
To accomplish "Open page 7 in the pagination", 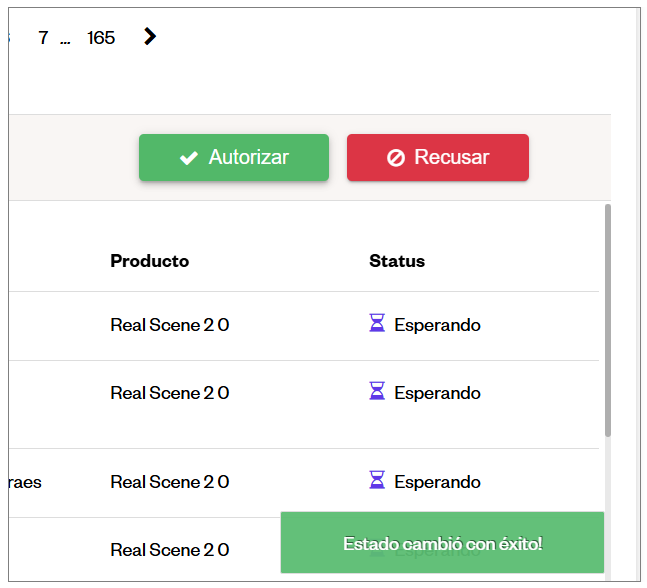I will (x=43, y=38).
